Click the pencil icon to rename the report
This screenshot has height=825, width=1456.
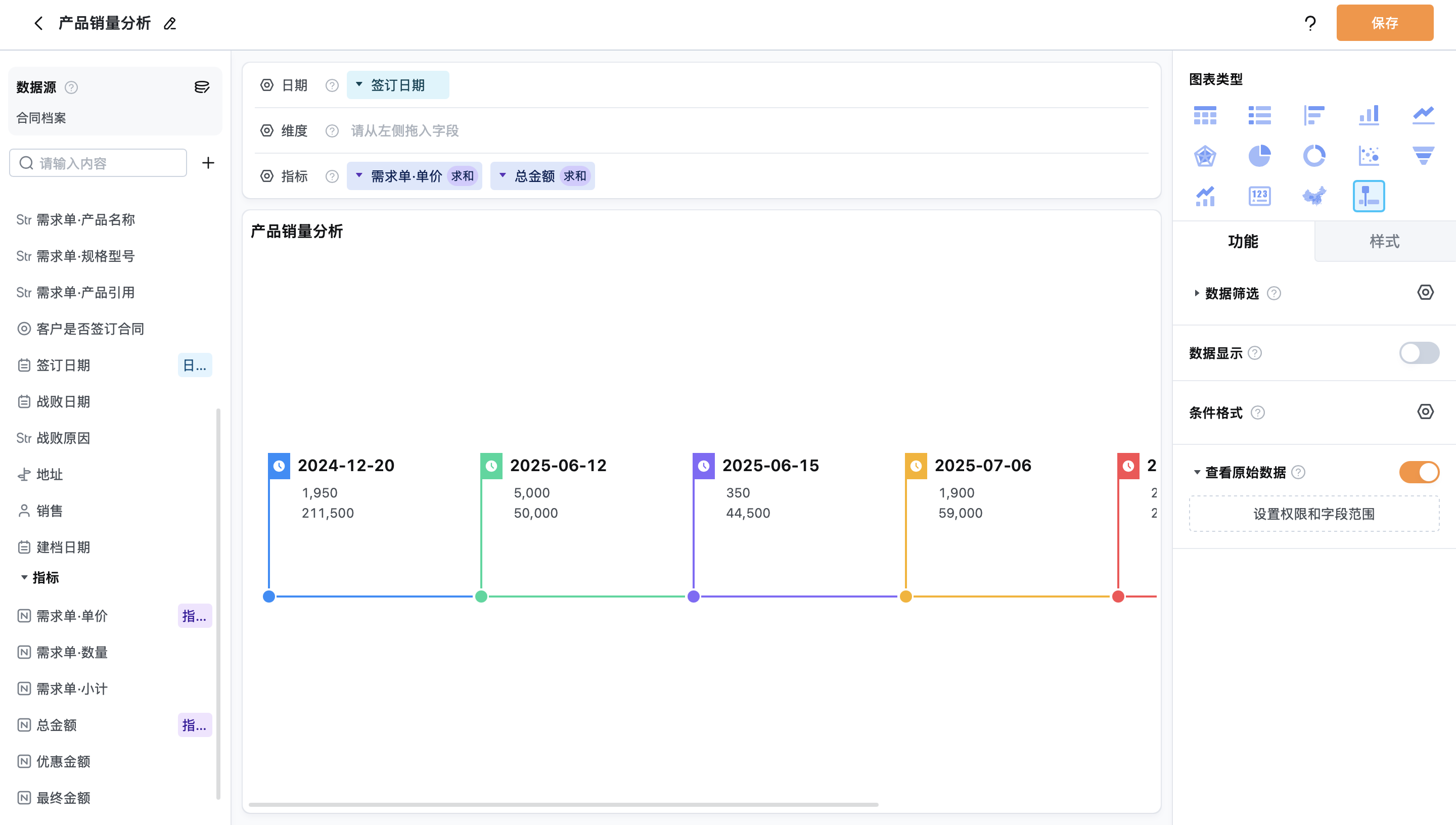click(x=170, y=23)
